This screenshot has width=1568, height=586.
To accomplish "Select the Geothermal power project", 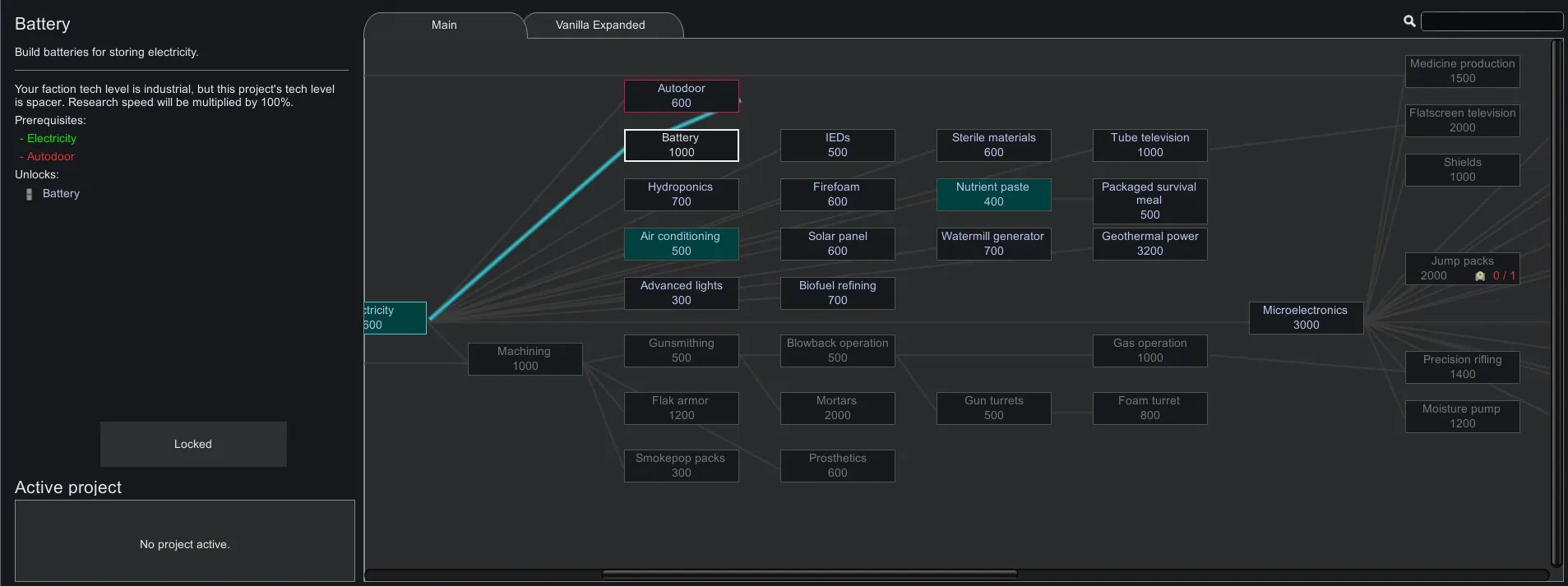I will pyautogui.click(x=1149, y=244).
